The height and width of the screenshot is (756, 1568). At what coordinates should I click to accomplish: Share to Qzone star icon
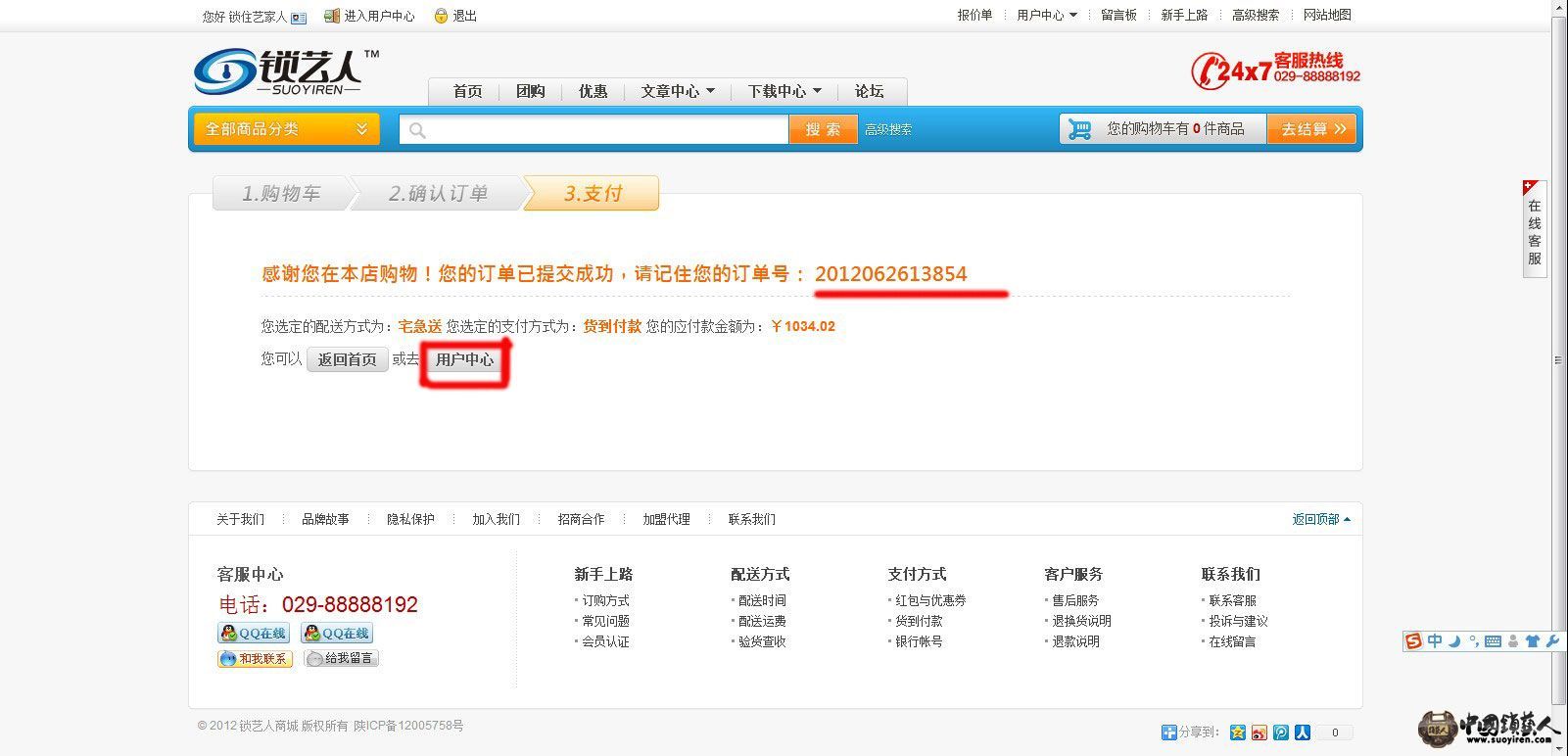(x=1238, y=732)
